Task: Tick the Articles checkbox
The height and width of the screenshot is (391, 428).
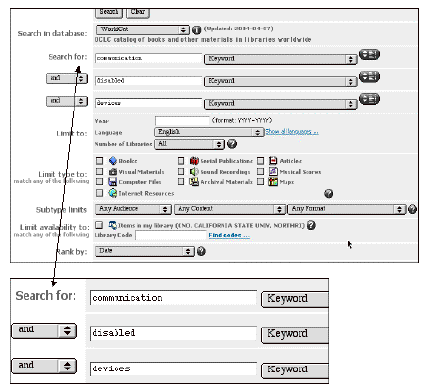Action: [261, 161]
